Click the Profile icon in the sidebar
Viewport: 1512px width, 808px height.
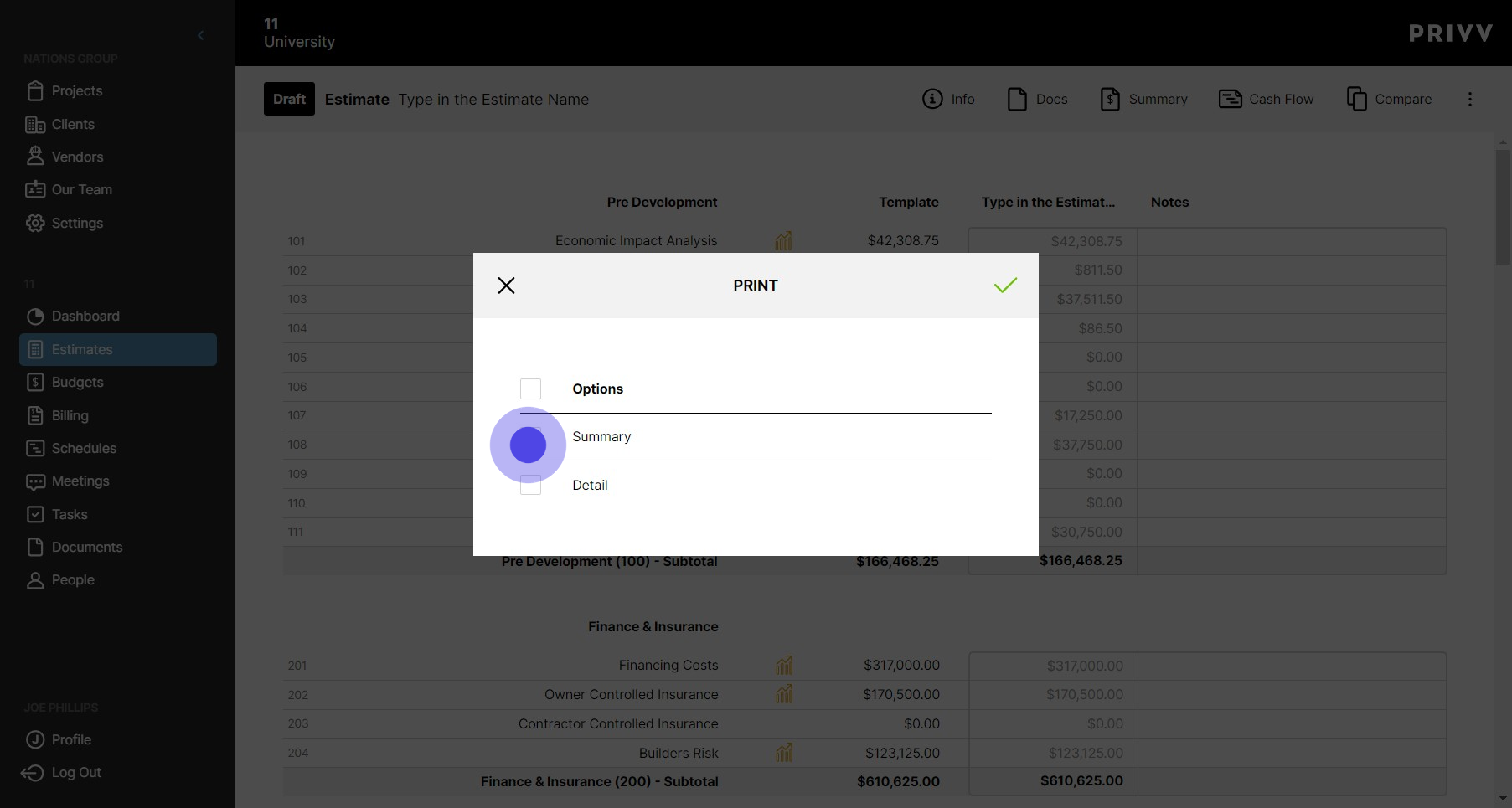[x=35, y=739]
